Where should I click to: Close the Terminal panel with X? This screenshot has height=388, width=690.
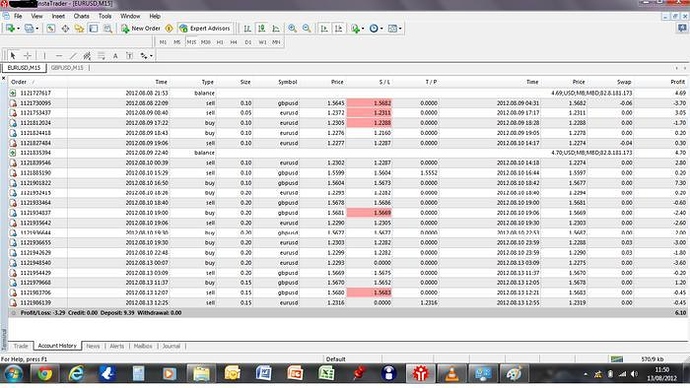4,78
